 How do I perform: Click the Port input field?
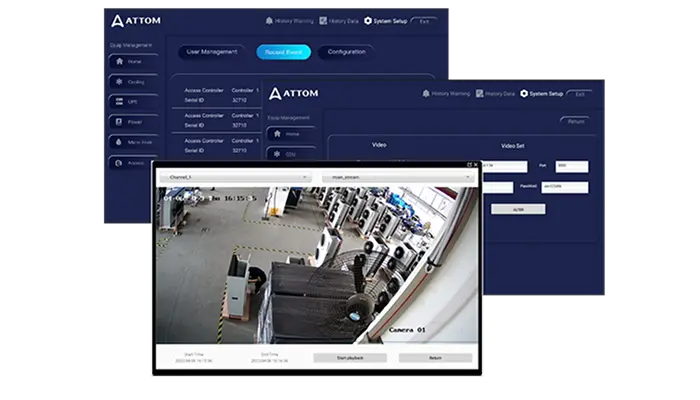(x=572, y=166)
